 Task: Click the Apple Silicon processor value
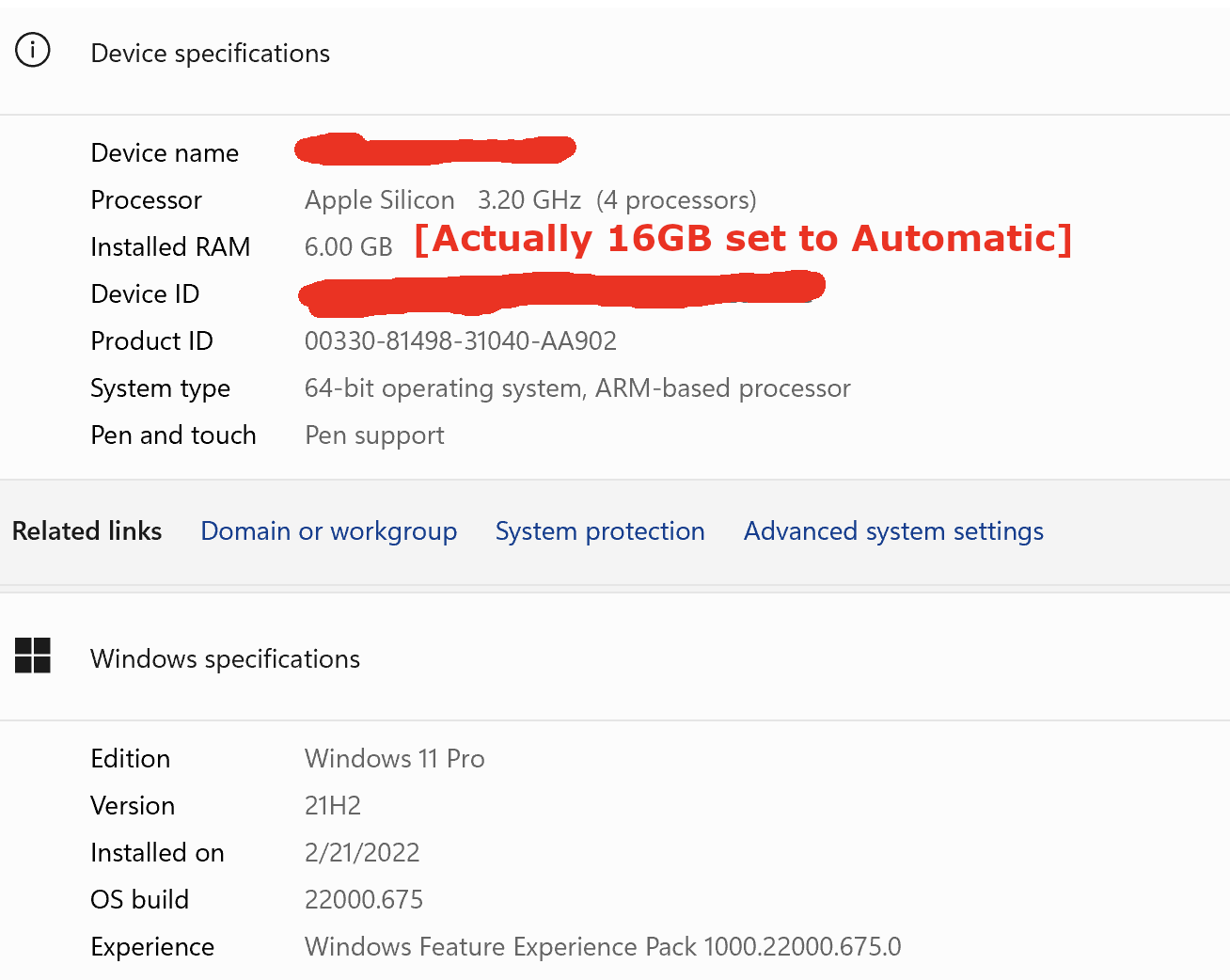tap(379, 200)
